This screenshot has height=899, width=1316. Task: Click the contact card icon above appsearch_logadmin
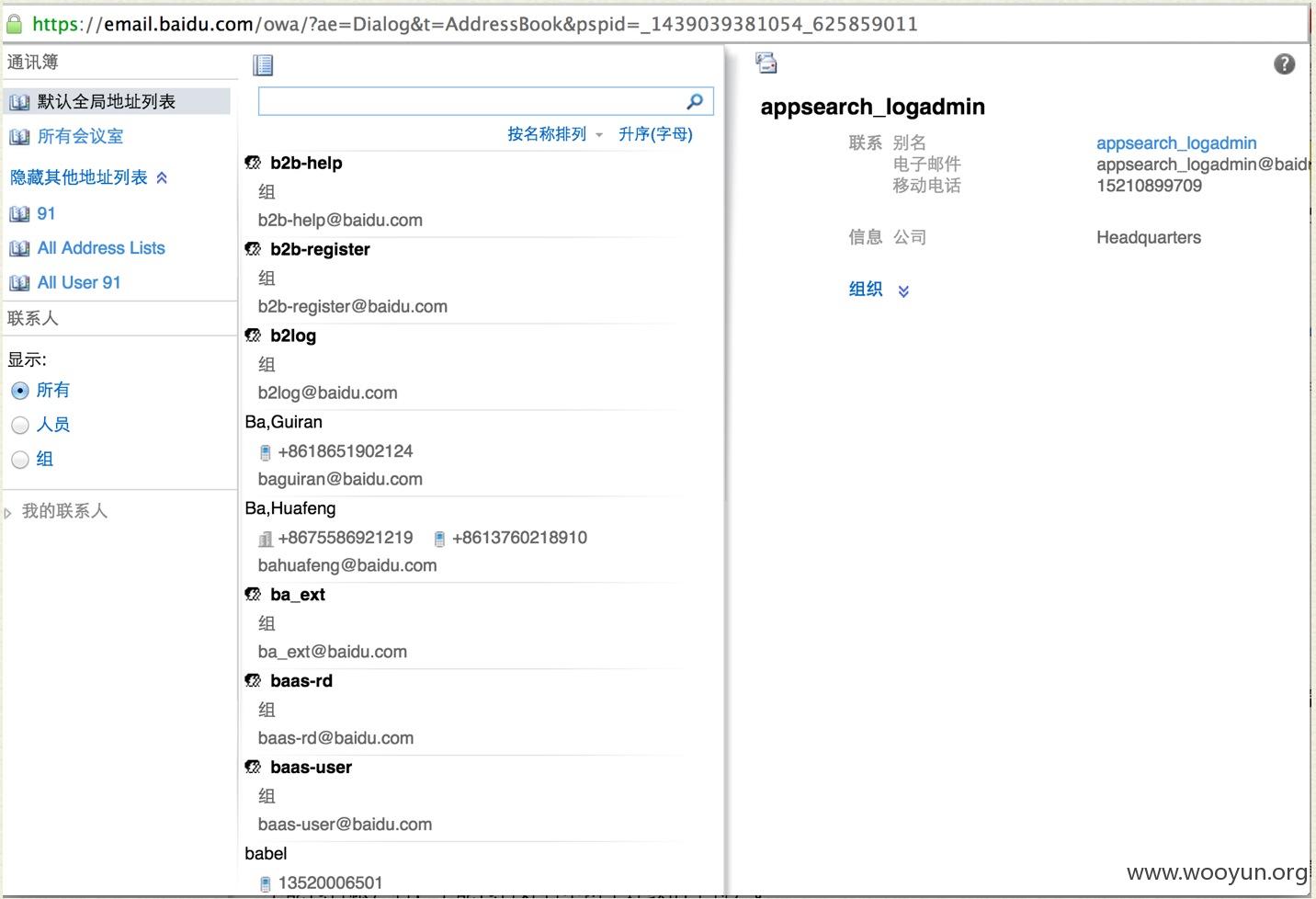point(766,63)
